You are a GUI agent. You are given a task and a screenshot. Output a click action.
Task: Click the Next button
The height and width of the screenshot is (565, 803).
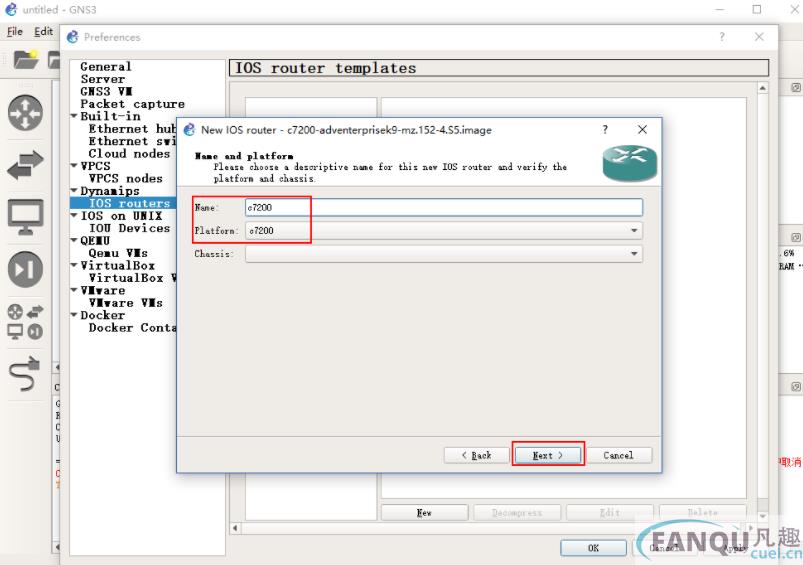pos(547,455)
